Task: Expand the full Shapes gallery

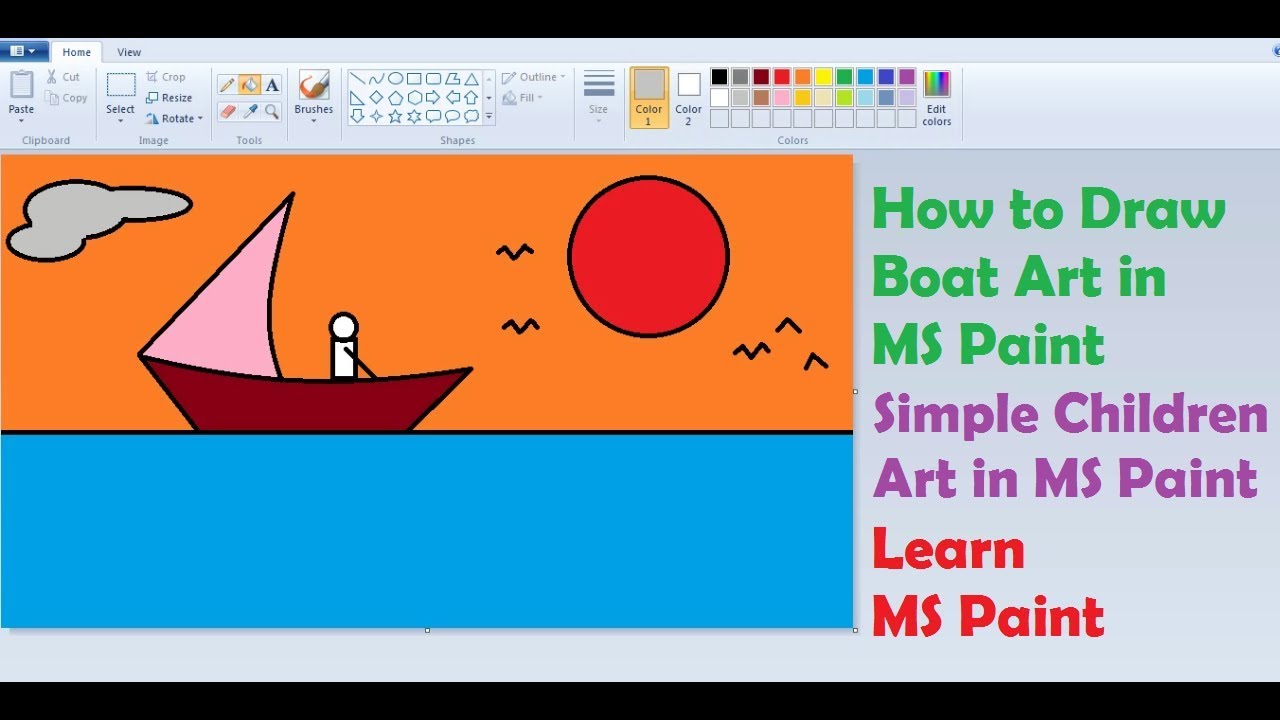Action: [489, 116]
